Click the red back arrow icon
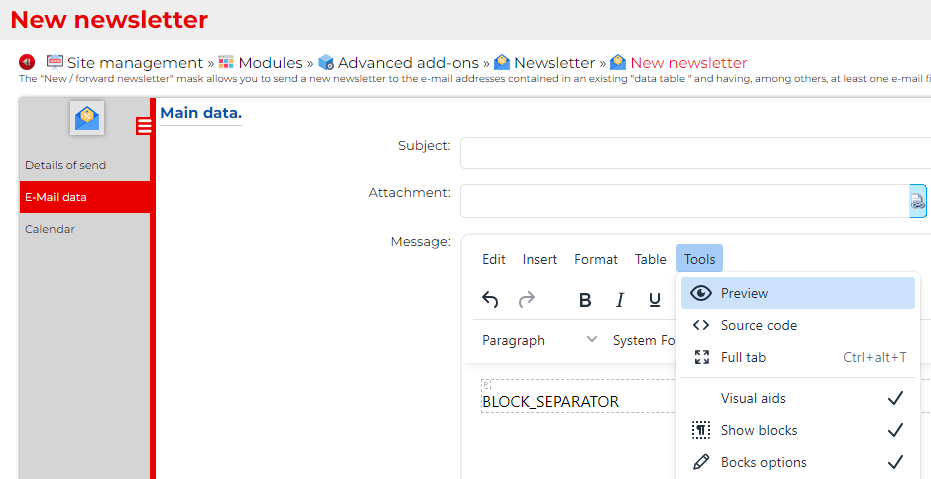 pyautogui.click(x=27, y=62)
